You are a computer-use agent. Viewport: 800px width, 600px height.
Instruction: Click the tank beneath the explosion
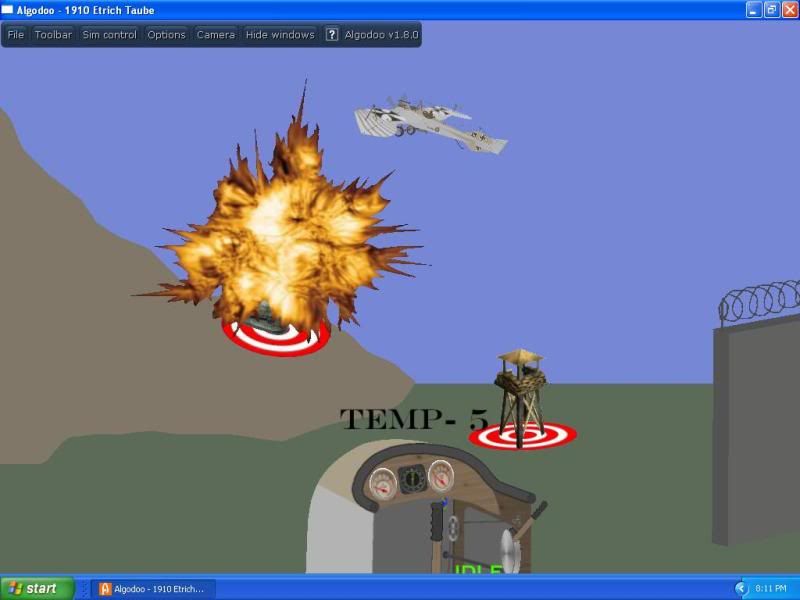pyautogui.click(x=266, y=314)
